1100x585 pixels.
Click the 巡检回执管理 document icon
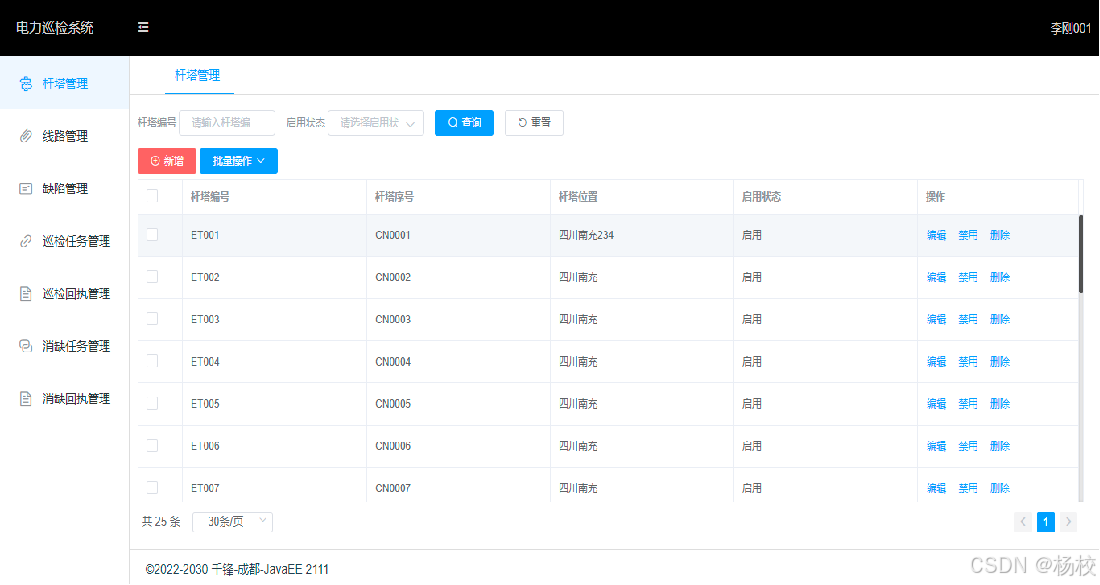(x=26, y=294)
